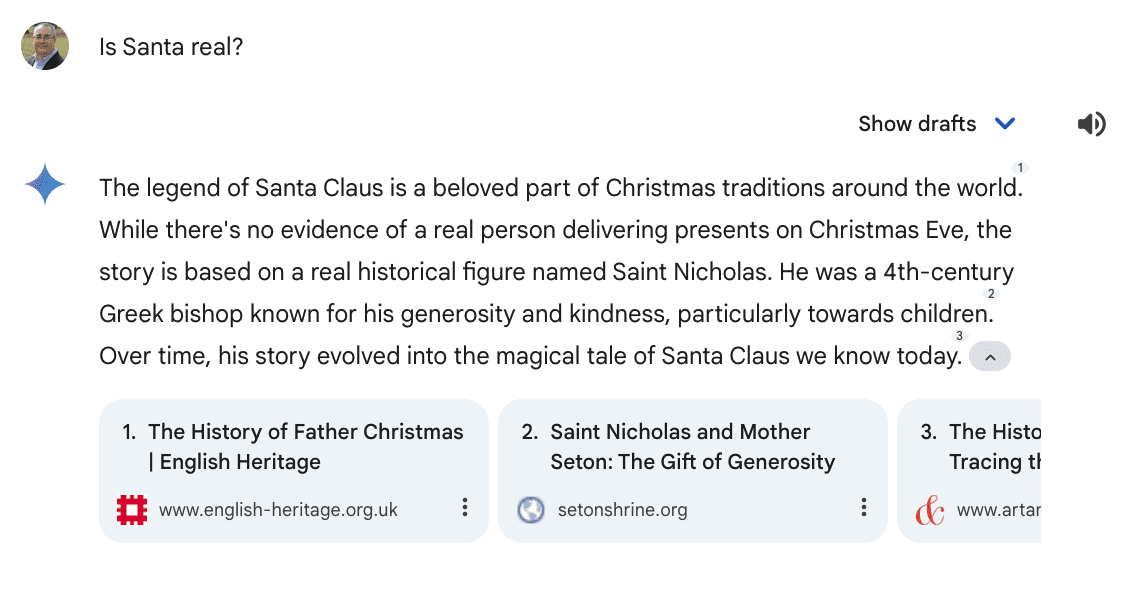
Task: Open the setonshrine.org link
Action: click(x=622, y=508)
